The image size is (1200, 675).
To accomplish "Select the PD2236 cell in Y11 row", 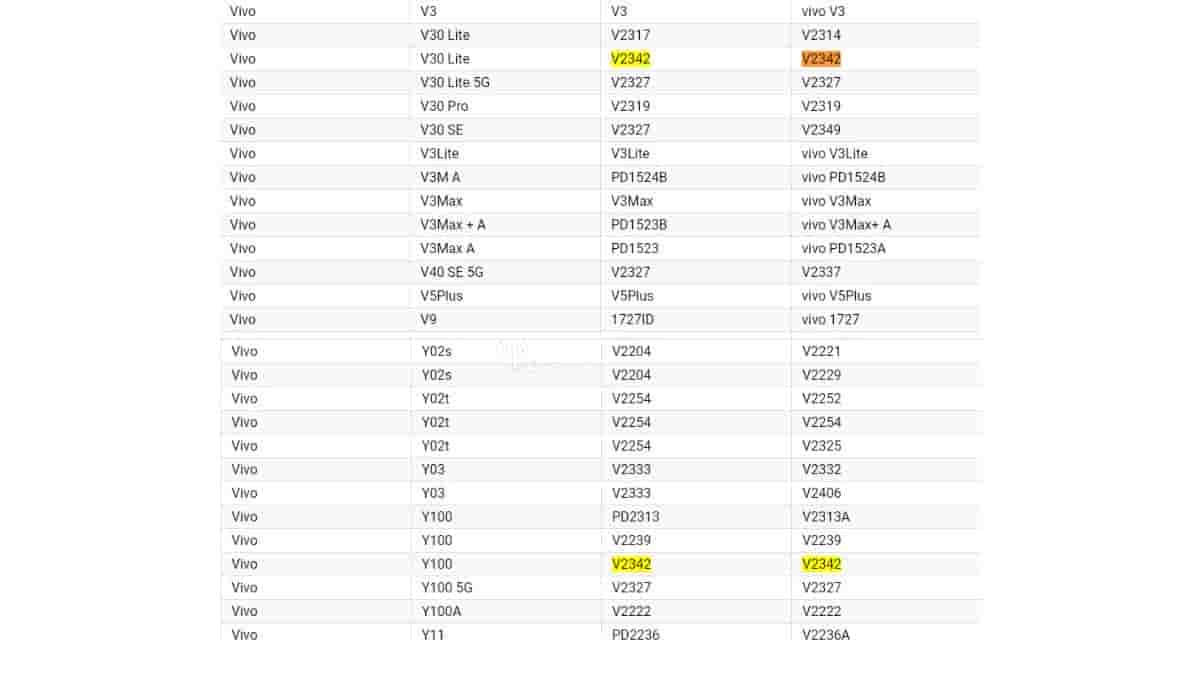I will click(635, 635).
